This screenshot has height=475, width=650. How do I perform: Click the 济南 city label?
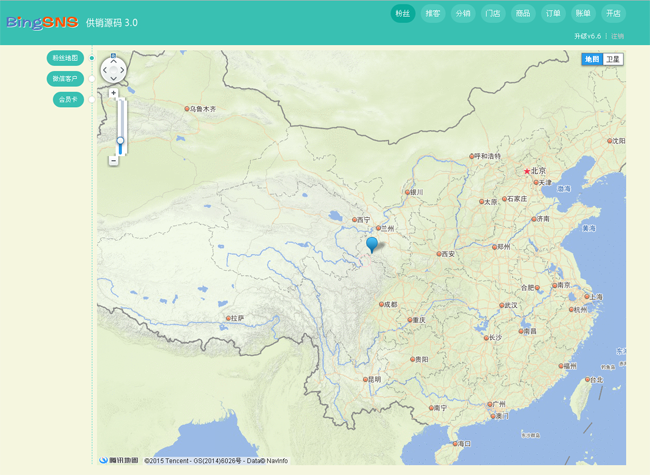point(543,219)
